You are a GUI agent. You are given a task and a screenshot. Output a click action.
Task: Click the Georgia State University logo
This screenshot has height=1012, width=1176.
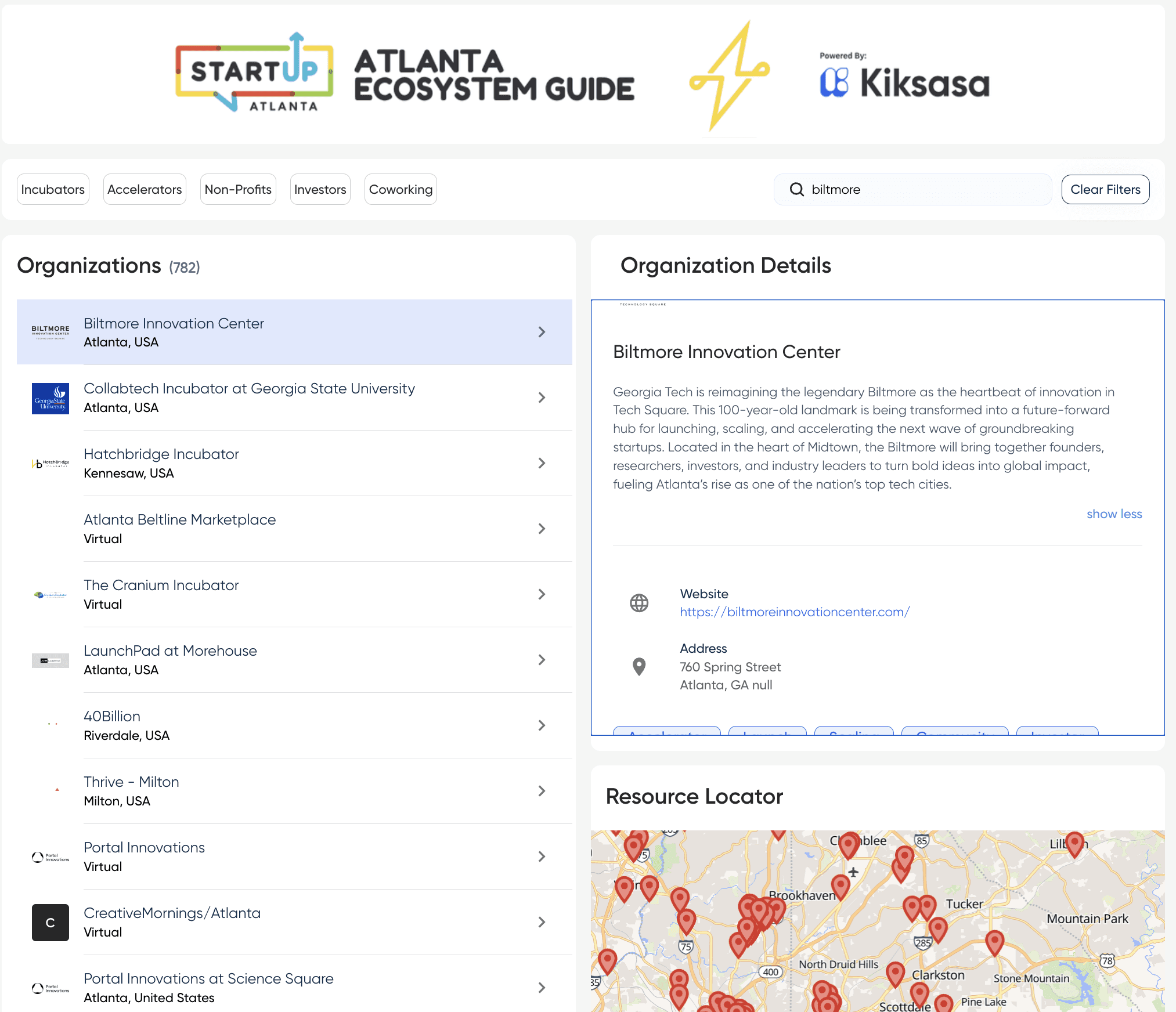[x=50, y=398]
